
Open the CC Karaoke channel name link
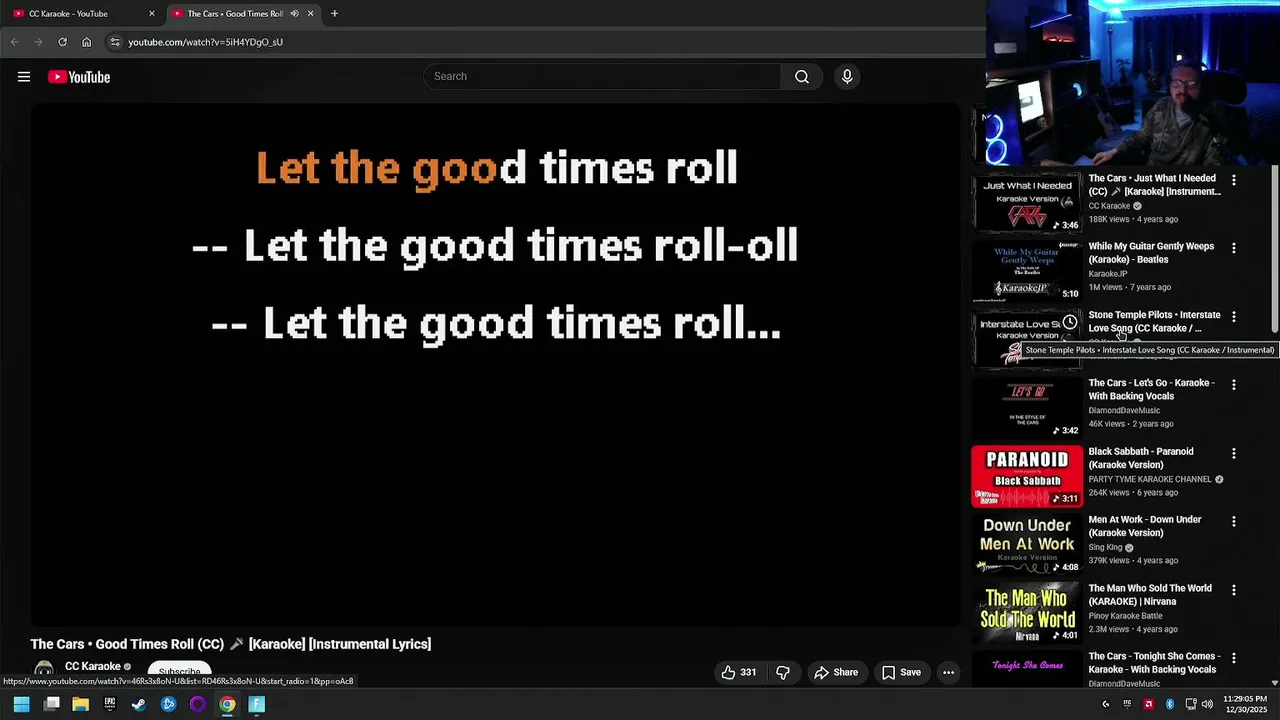93,666
